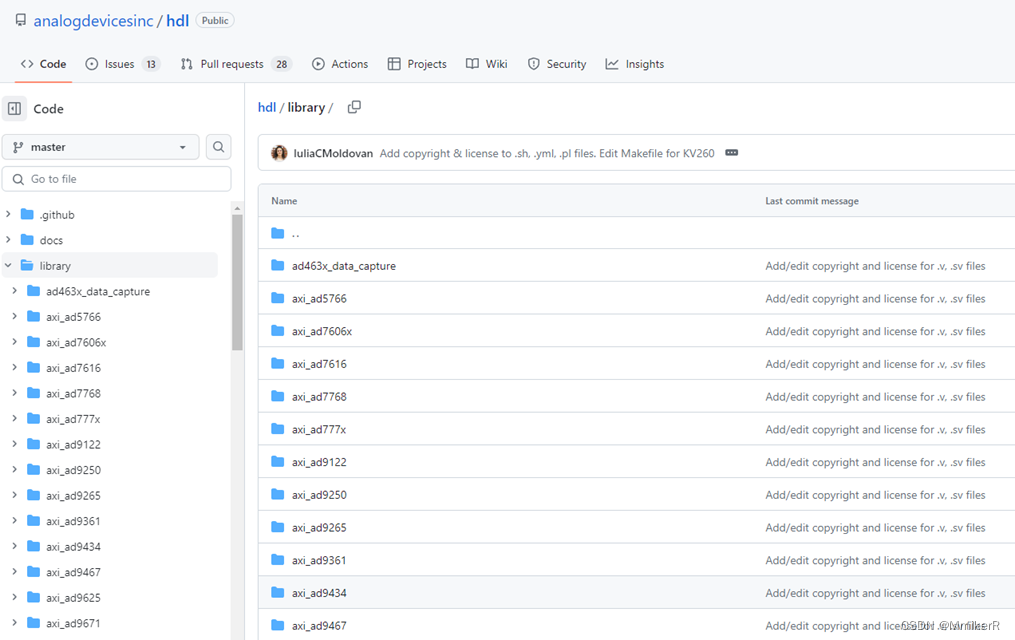Open IuliaCMoldovan author profile link
The width and height of the screenshot is (1015, 640).
click(x=333, y=153)
